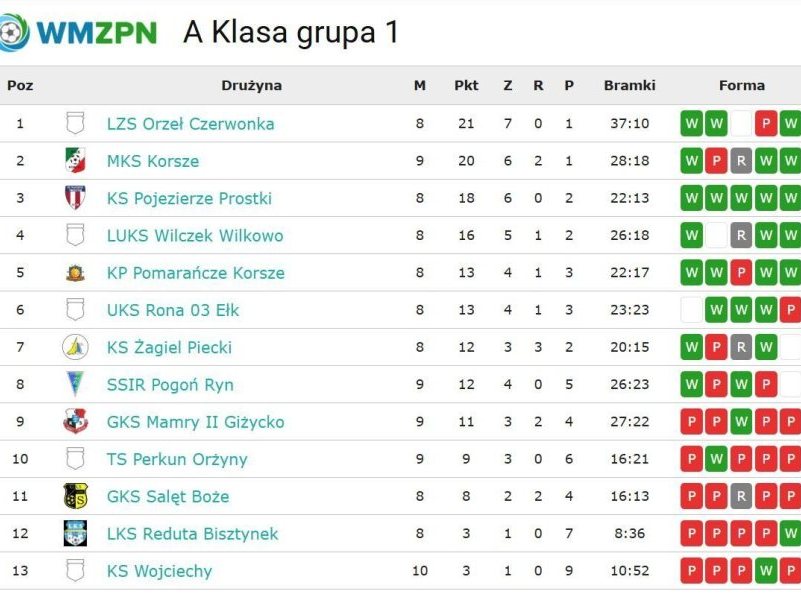
Task: Open KS Wojciechy team link
Action: 159,572
